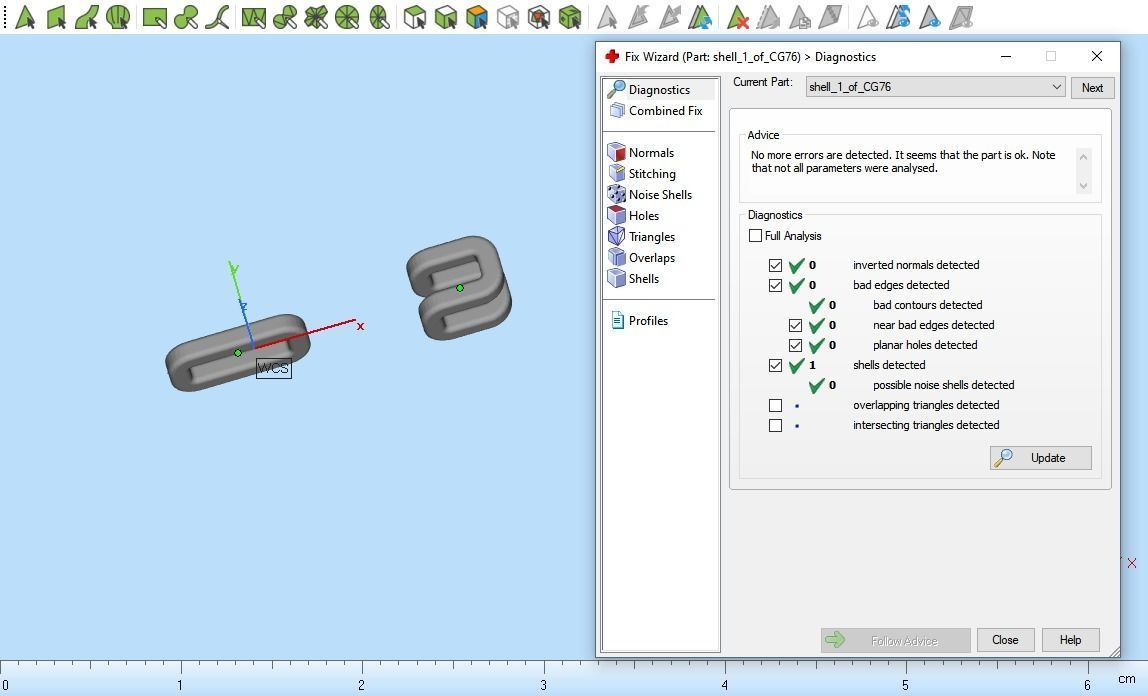Click the invert marked triangles icon
Image resolution: width=1148 pixels, height=696 pixels.
coord(700,17)
